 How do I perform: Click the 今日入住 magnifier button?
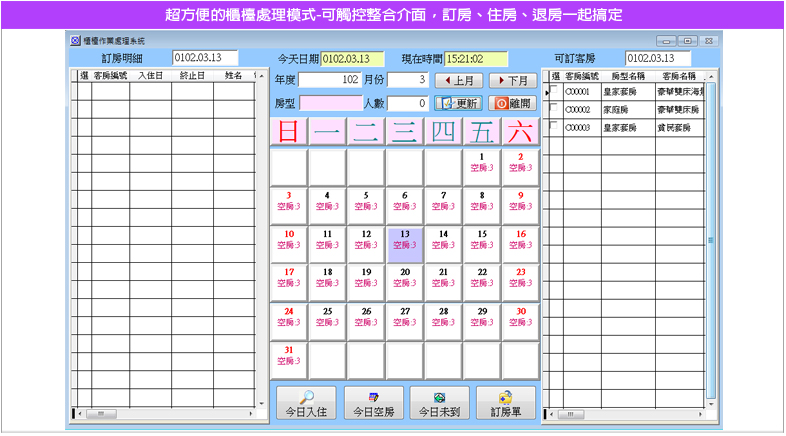coord(306,404)
